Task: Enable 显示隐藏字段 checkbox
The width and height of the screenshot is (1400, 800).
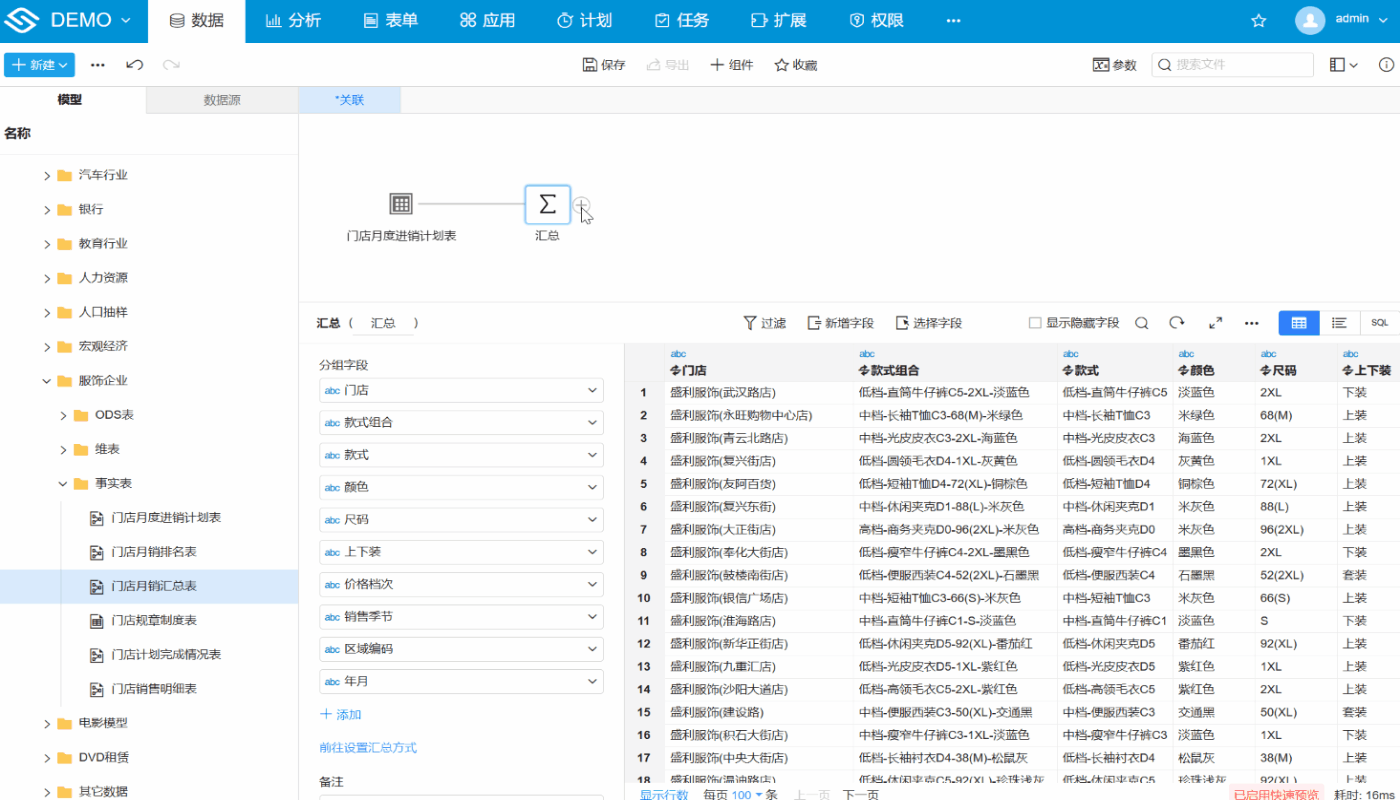Action: pyautogui.click(x=1035, y=323)
